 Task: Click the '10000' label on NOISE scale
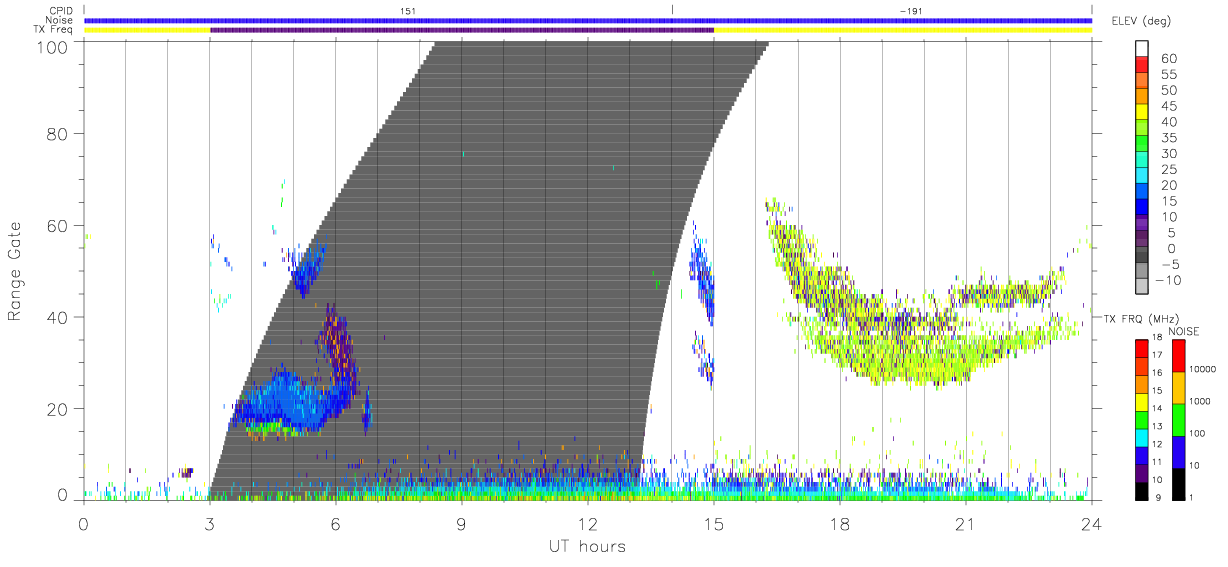click(1203, 371)
